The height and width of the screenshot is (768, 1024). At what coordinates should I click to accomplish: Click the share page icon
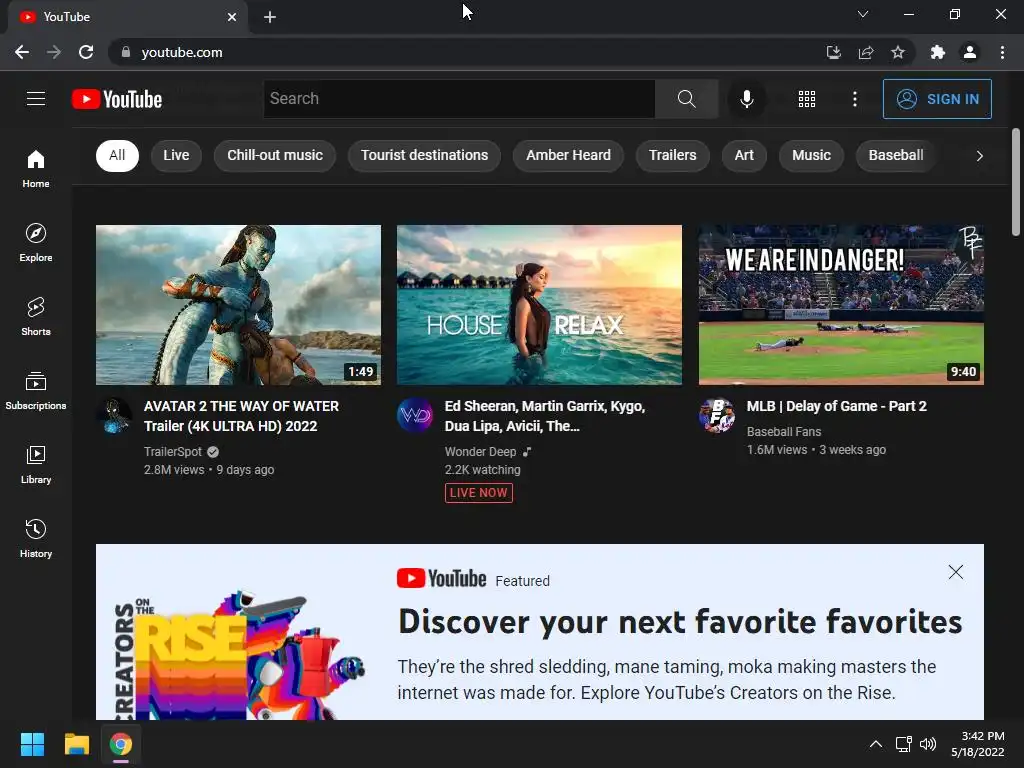866,52
